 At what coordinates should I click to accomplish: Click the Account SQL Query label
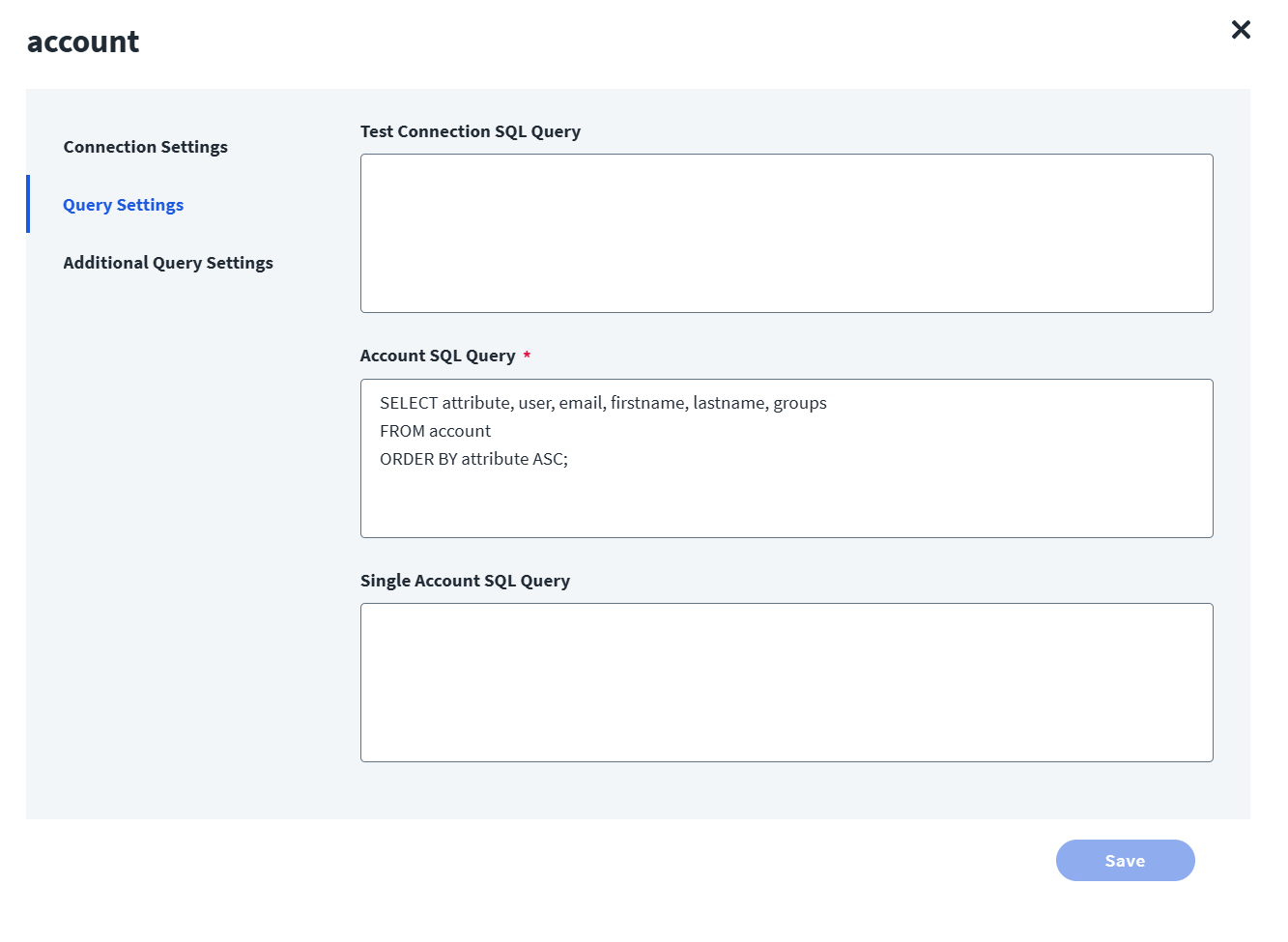tap(438, 356)
